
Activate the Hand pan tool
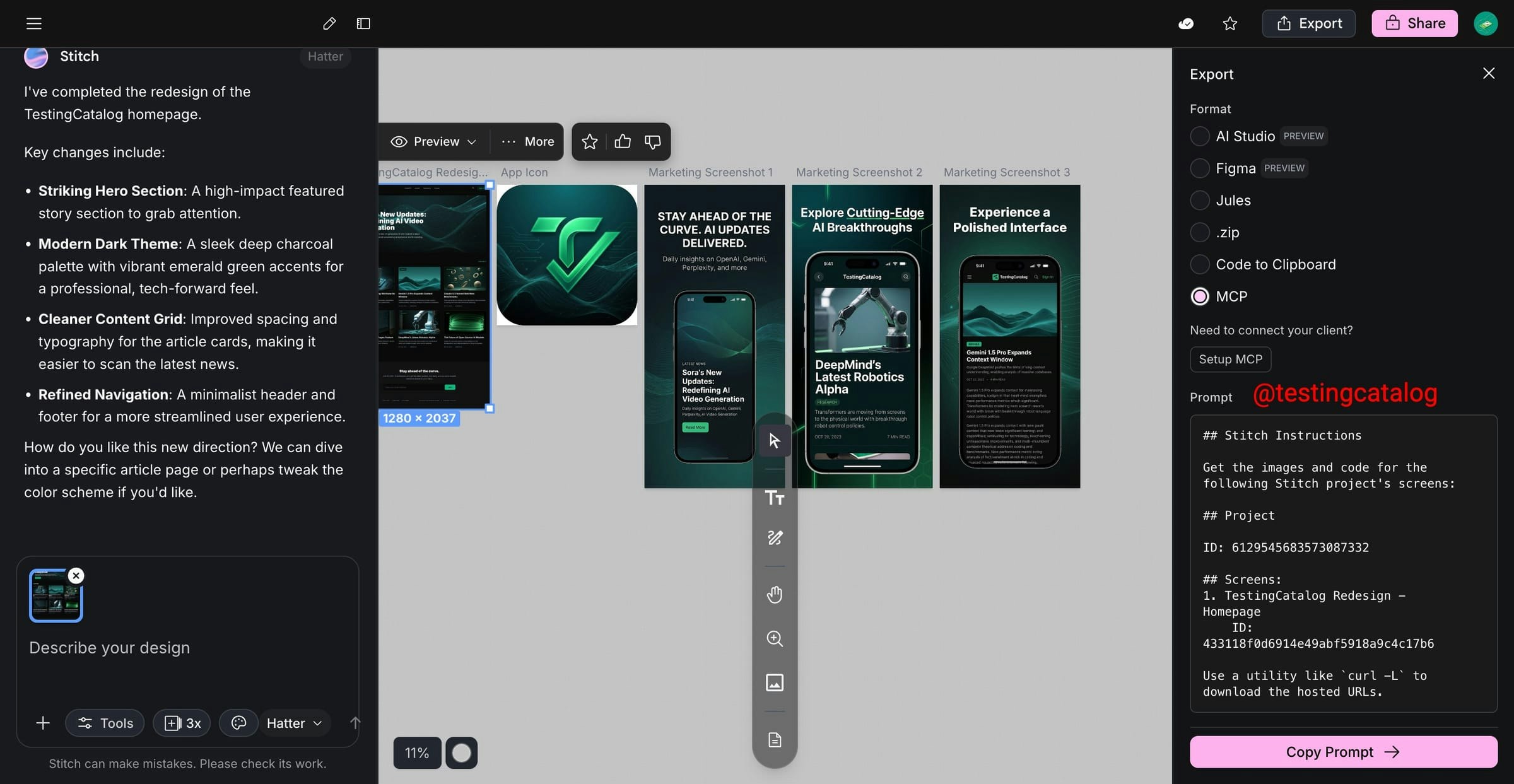pyautogui.click(x=775, y=594)
